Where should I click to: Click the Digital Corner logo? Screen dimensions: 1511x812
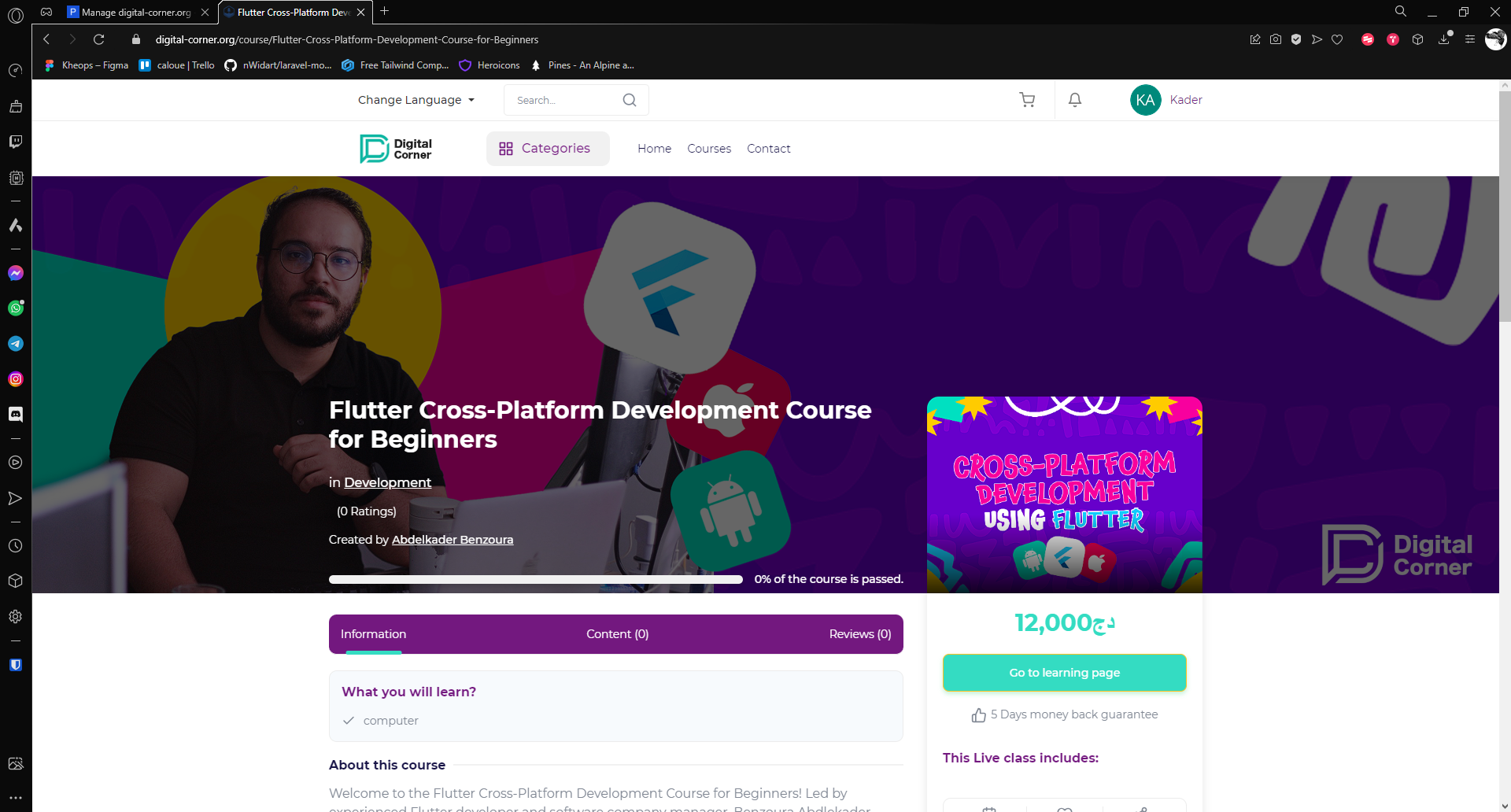(x=396, y=149)
